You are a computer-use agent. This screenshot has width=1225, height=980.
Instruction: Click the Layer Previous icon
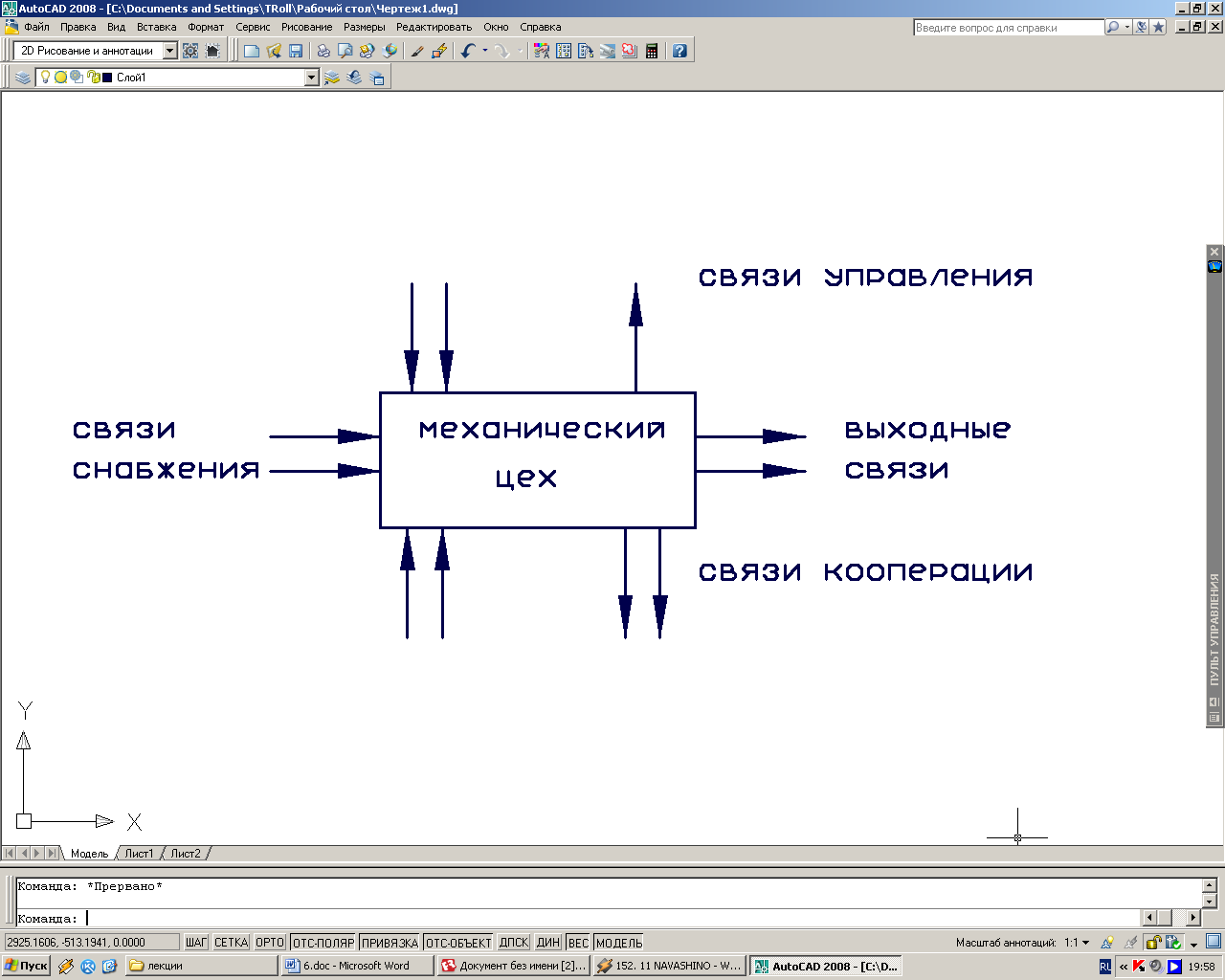(x=355, y=78)
